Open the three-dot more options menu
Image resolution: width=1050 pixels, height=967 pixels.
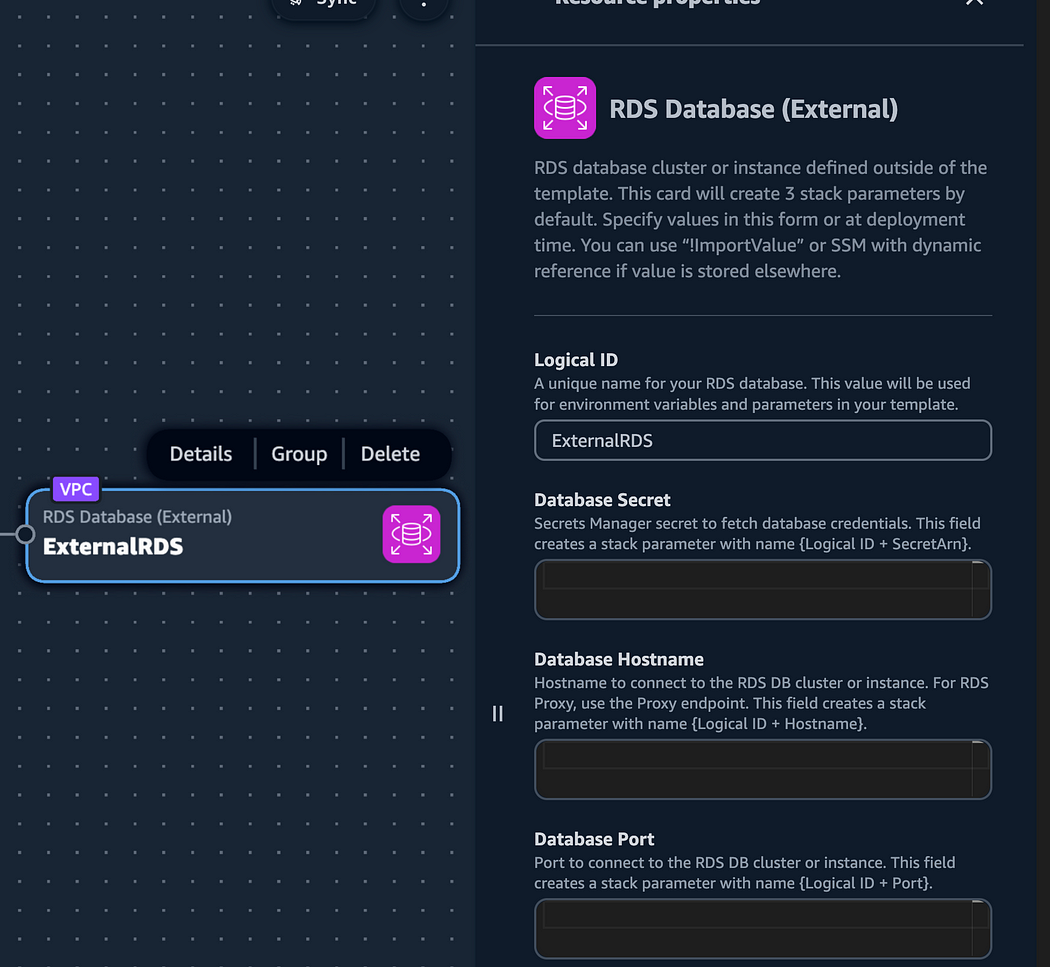tap(423, 5)
